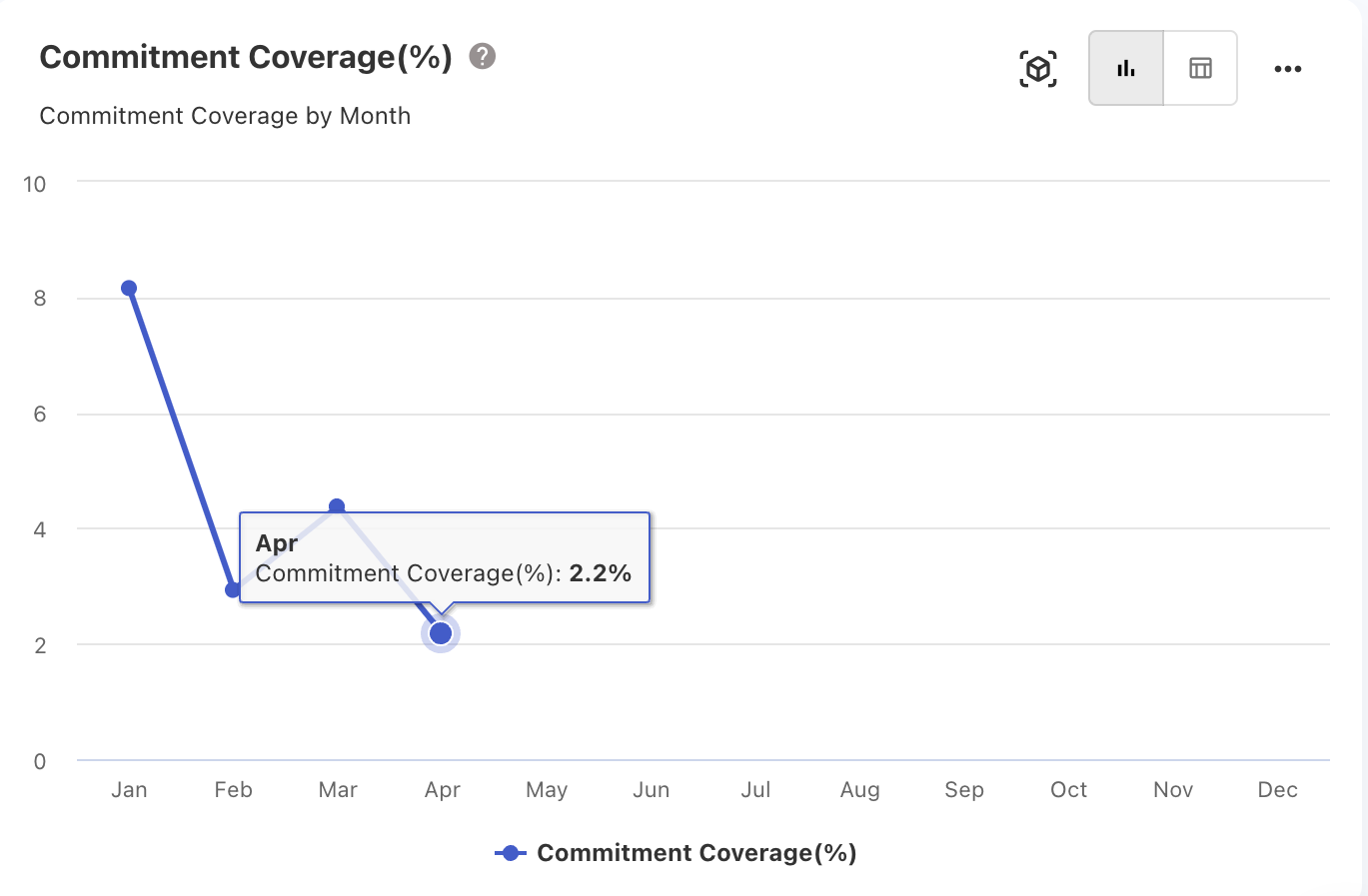The width and height of the screenshot is (1368, 896).
Task: Click the legend's blue series marker
Action: coord(511,853)
